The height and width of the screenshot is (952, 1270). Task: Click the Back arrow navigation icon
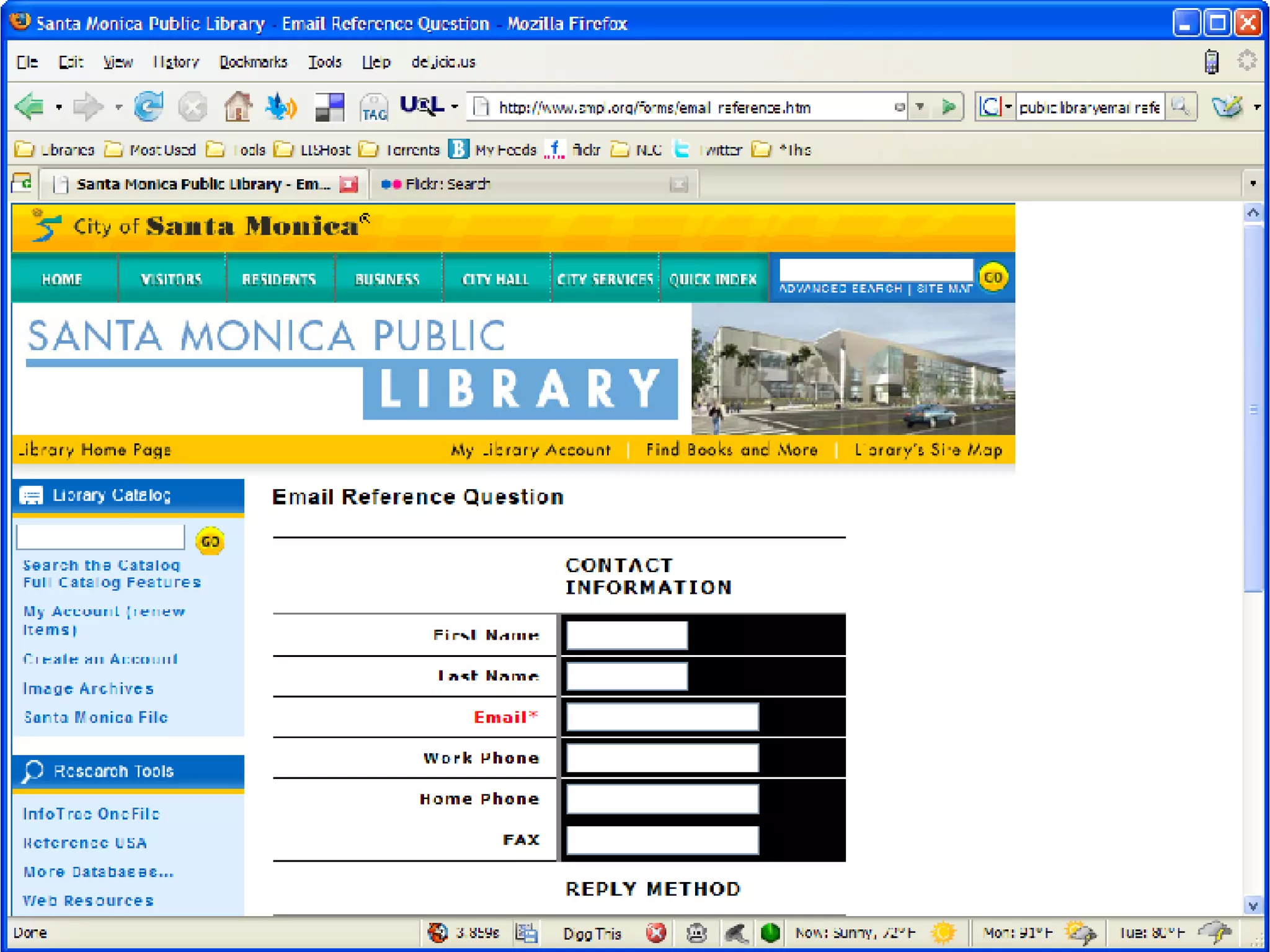(x=30, y=107)
